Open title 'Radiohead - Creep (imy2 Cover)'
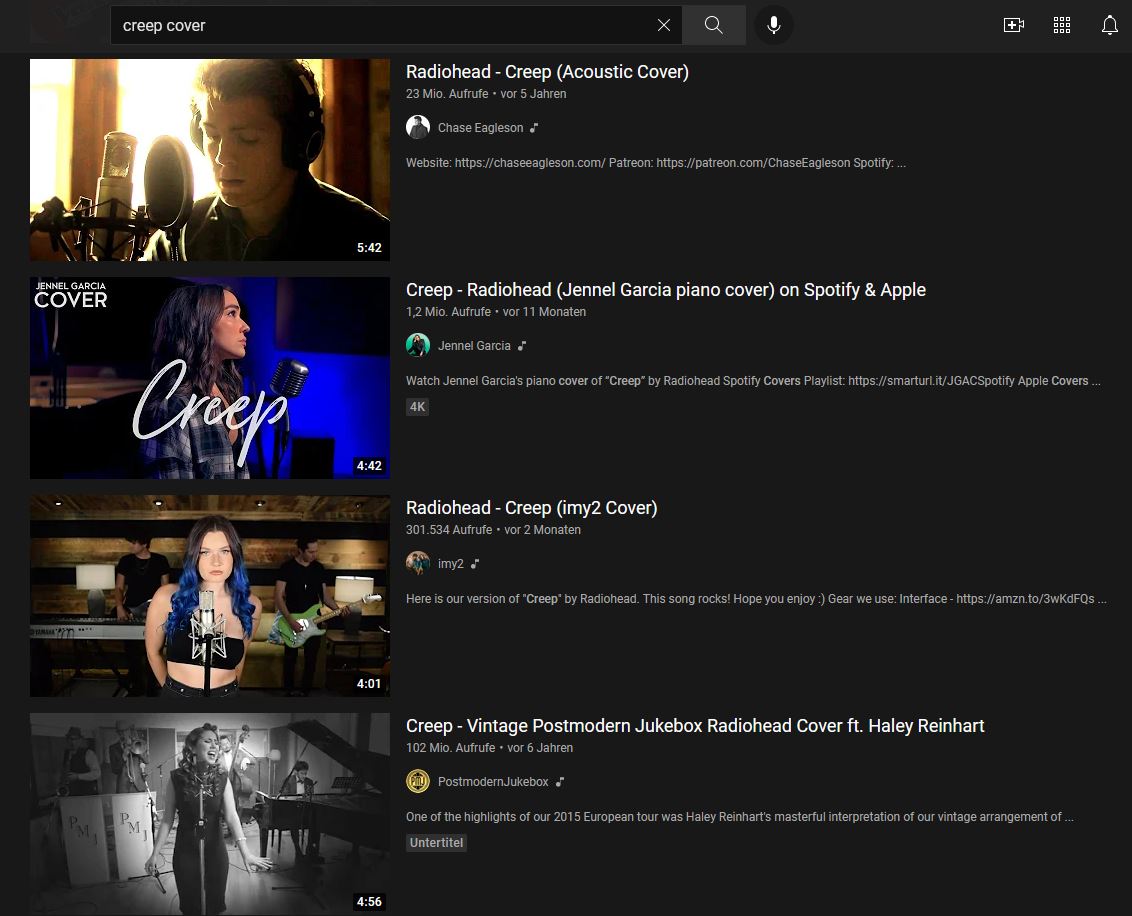The width and height of the screenshot is (1132, 916). coord(531,507)
